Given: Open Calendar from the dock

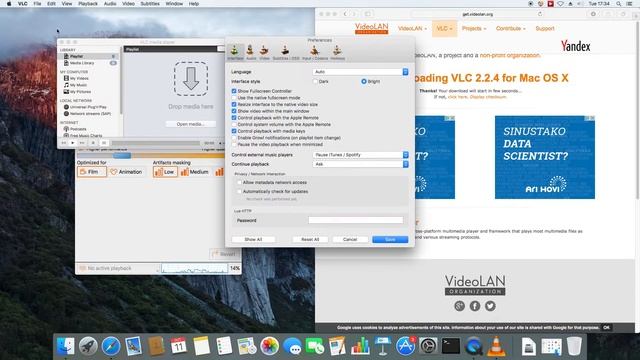Looking at the screenshot, I should [x=178, y=347].
